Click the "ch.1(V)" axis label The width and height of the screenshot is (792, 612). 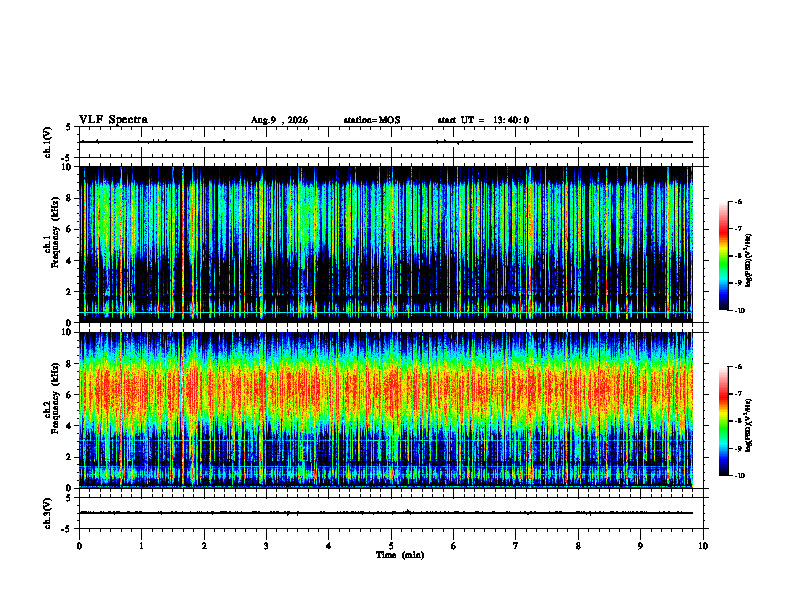(x=48, y=142)
